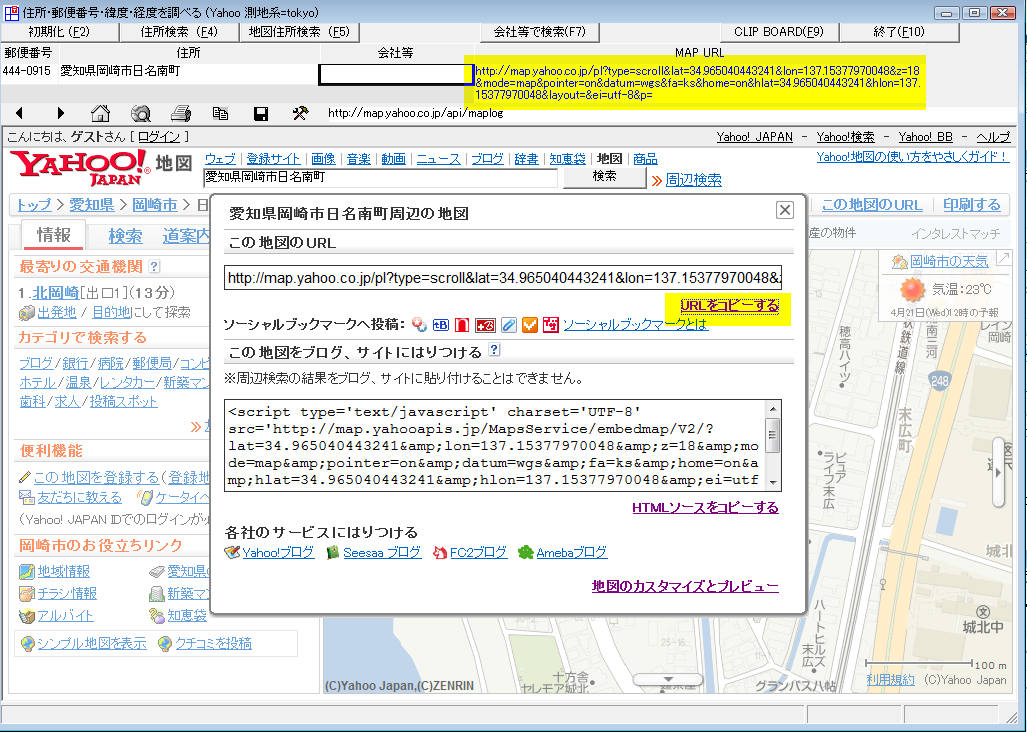1027x732 pixels.
Task: Switch to the 検索 tab
Action: pos(125,236)
